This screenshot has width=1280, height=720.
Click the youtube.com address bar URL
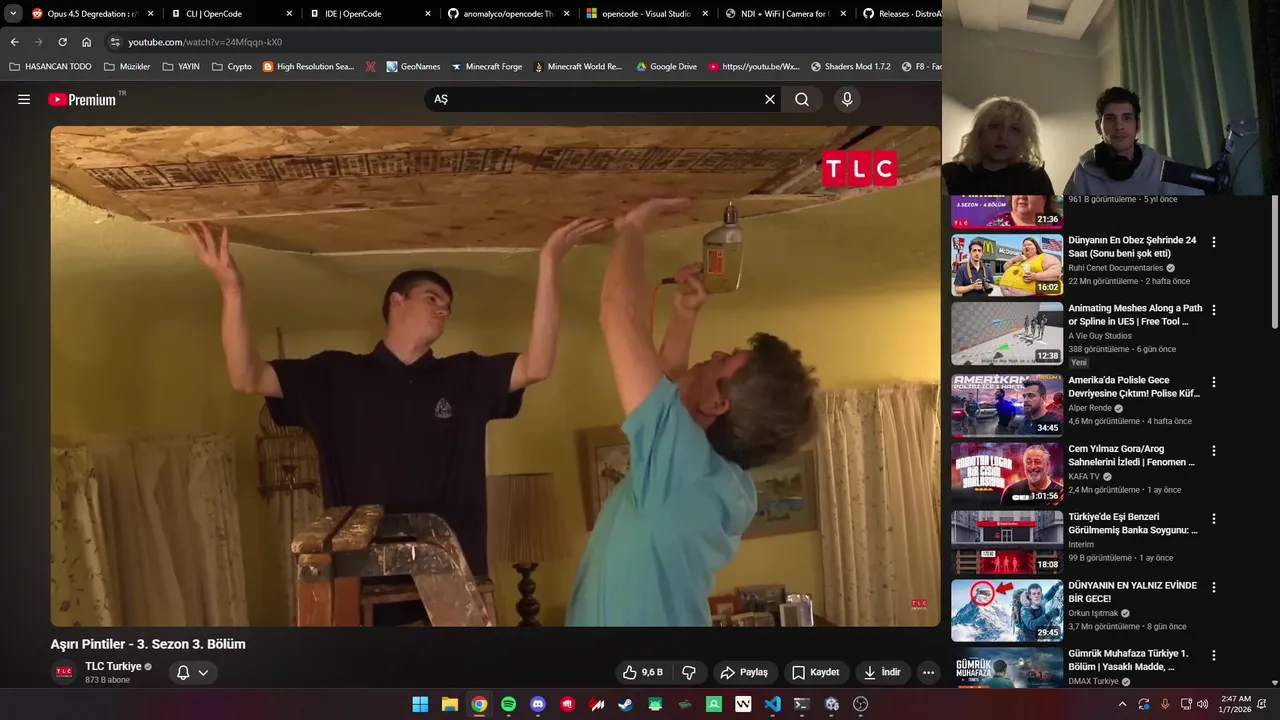205,42
